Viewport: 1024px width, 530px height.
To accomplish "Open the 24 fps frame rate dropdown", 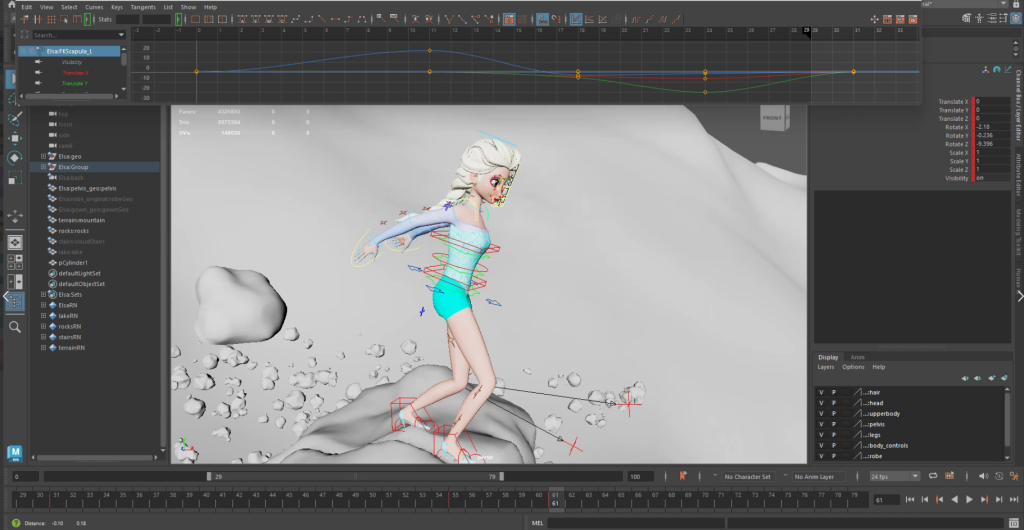I will coord(895,476).
